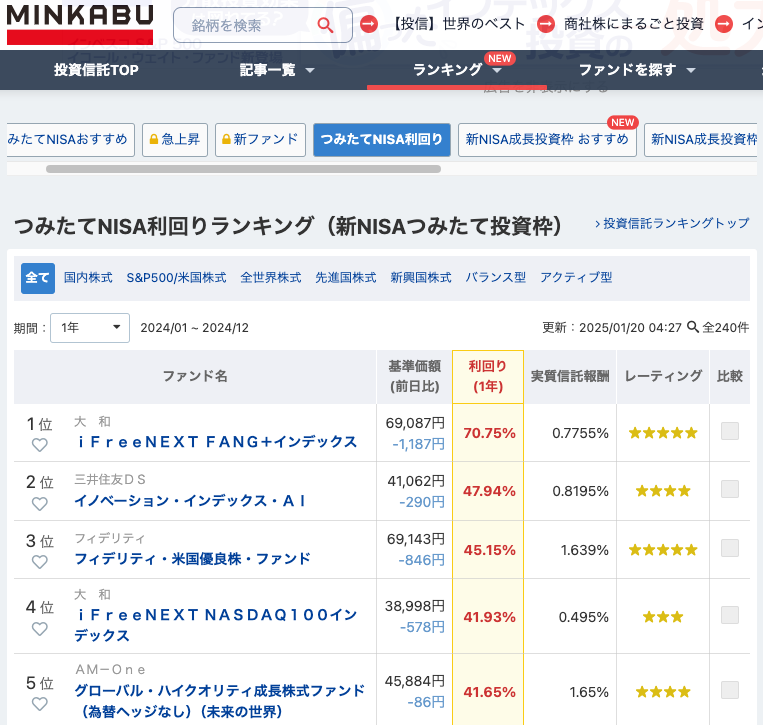Open イノベーション・インデックス・AI fund page
763x725 pixels.
[x=190, y=501]
